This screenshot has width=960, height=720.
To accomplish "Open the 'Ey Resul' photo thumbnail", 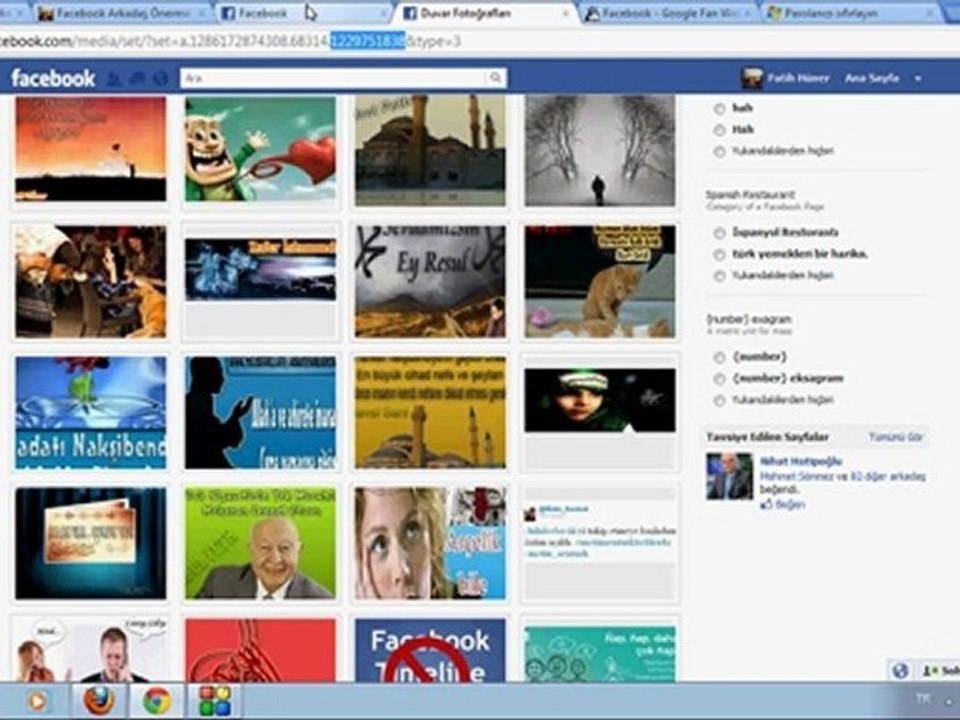I will coord(430,282).
